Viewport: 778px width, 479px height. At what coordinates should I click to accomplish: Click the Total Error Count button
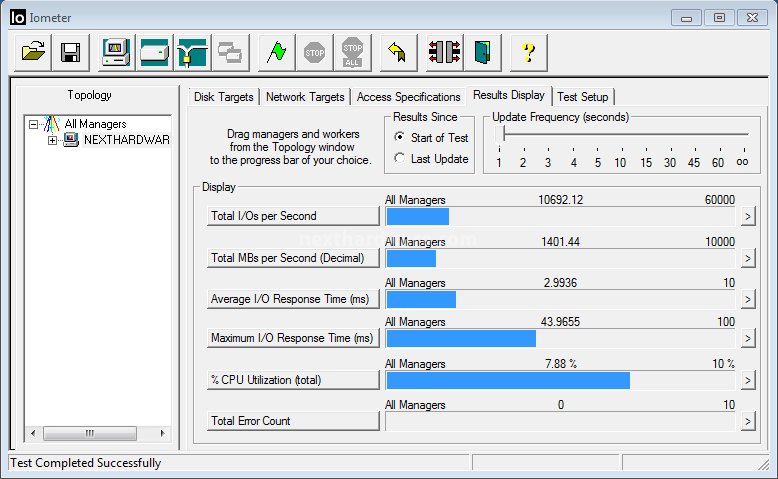click(293, 421)
